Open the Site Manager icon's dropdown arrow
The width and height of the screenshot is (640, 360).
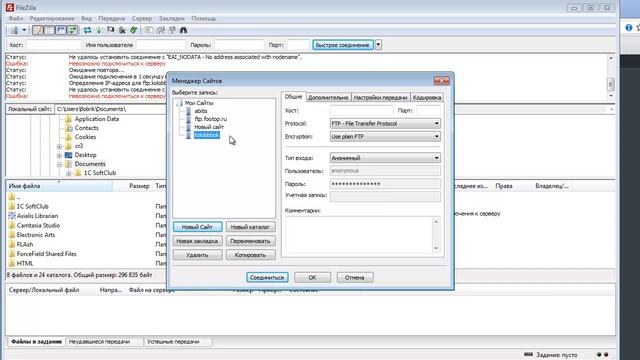pyautogui.click(x=24, y=30)
